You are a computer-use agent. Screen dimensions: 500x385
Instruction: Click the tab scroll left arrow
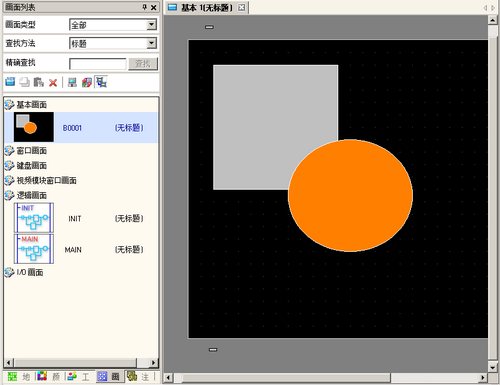pos(485,8)
